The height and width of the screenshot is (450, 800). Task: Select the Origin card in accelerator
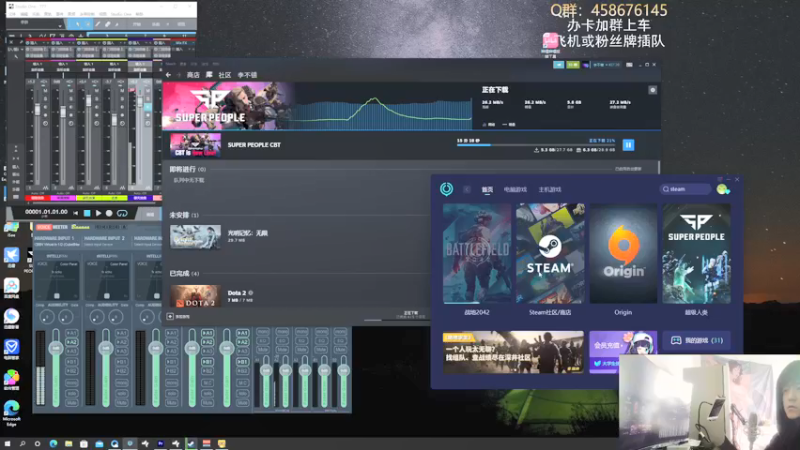623,254
